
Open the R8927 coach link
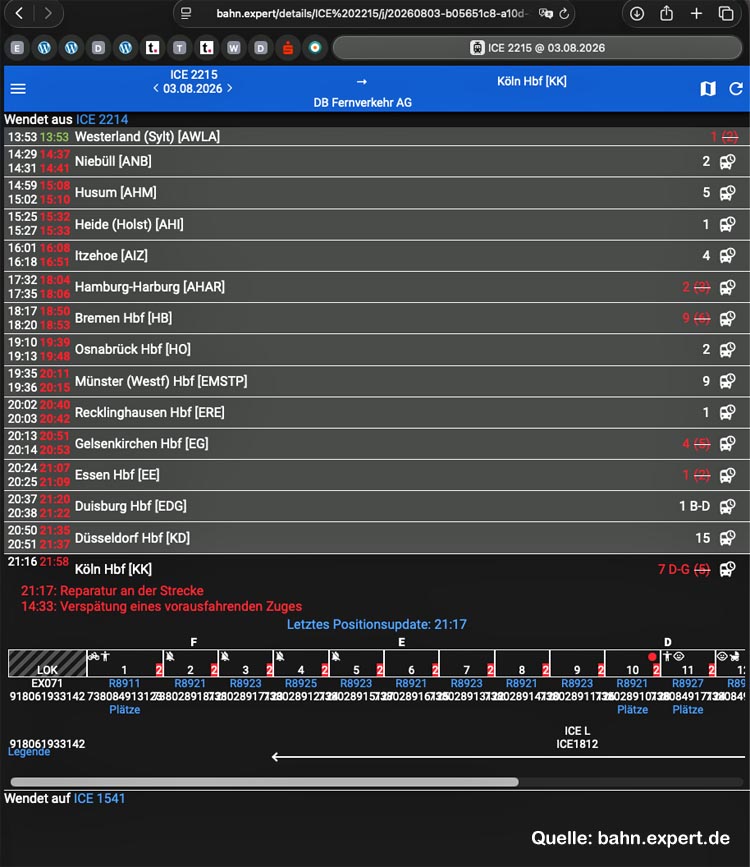pos(688,683)
